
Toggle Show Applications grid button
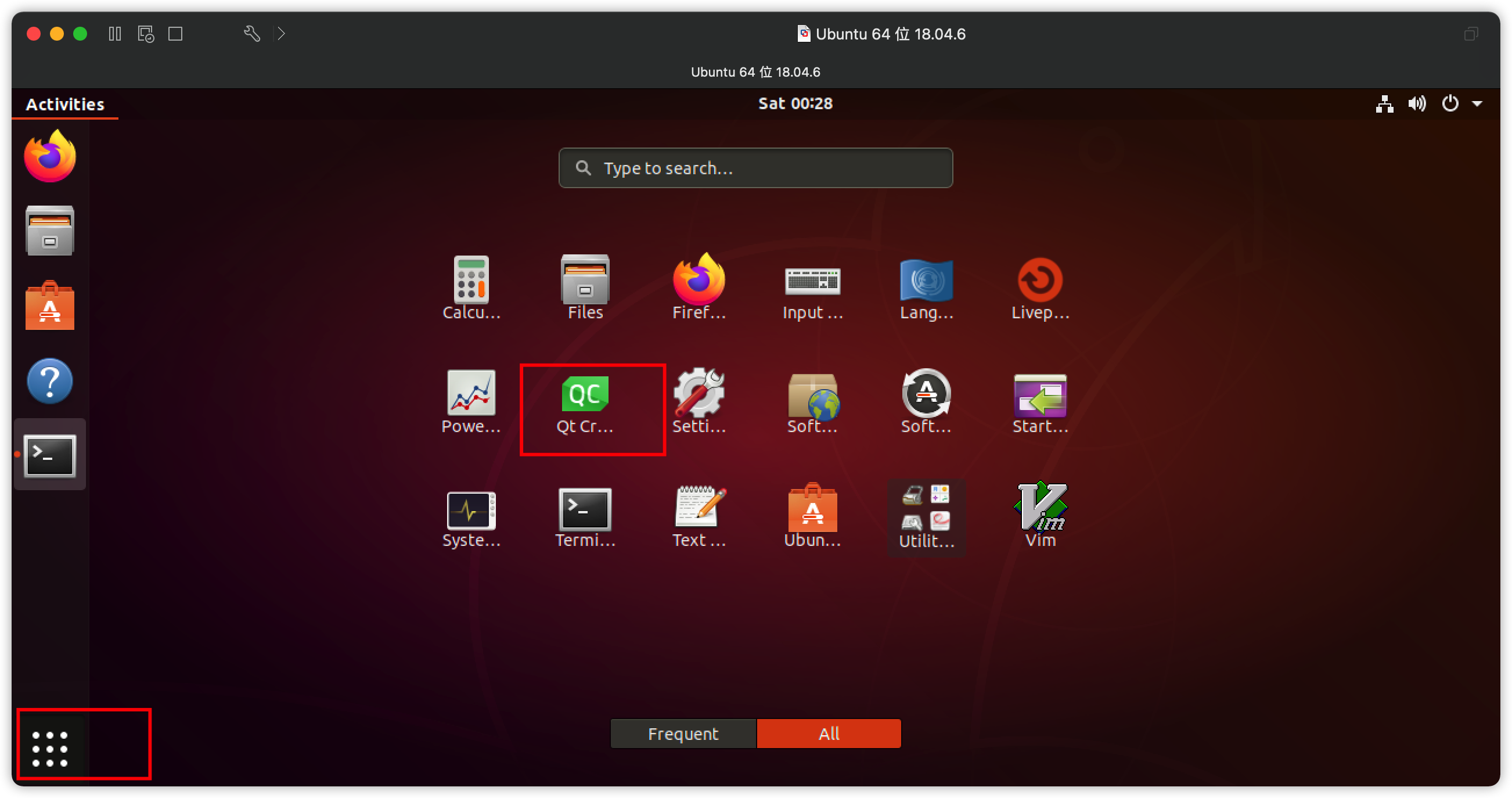(50, 749)
